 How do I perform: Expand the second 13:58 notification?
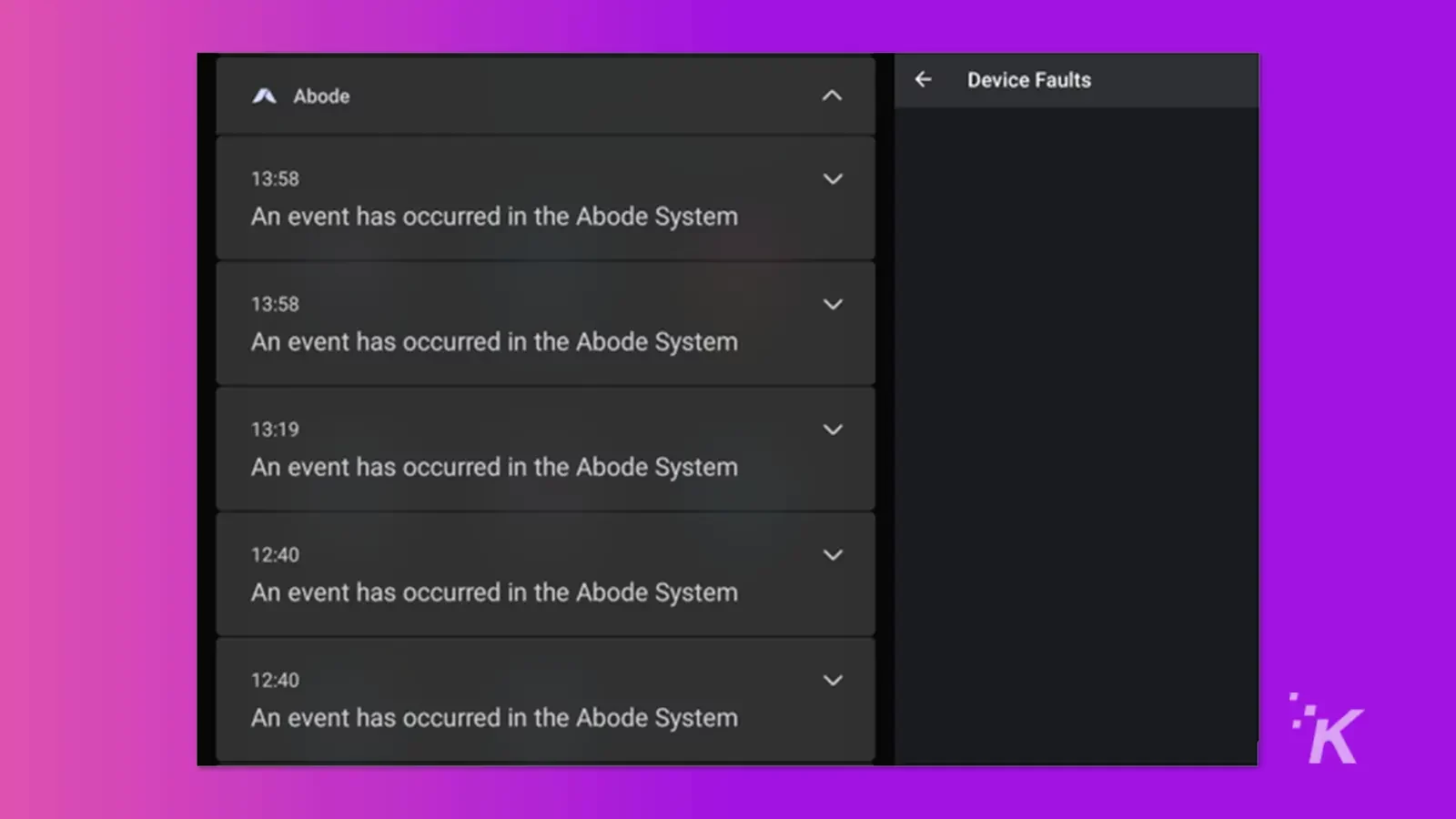click(833, 305)
